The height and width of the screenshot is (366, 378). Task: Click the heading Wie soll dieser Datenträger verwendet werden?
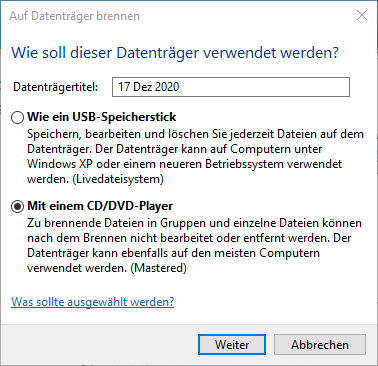175,53
